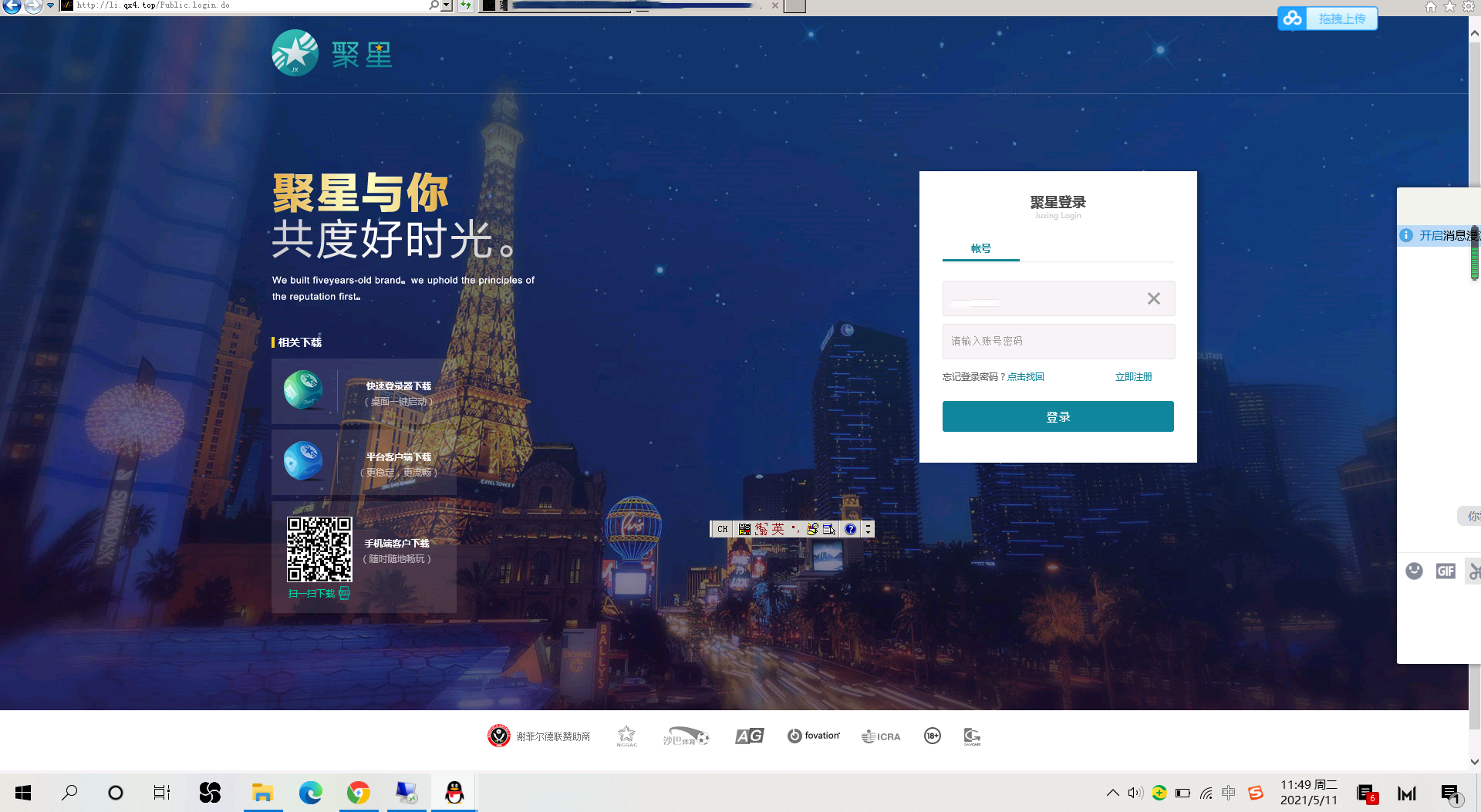Expand the address bar dropdown arrow
This screenshot has height=812, width=1481.
[x=447, y=6]
